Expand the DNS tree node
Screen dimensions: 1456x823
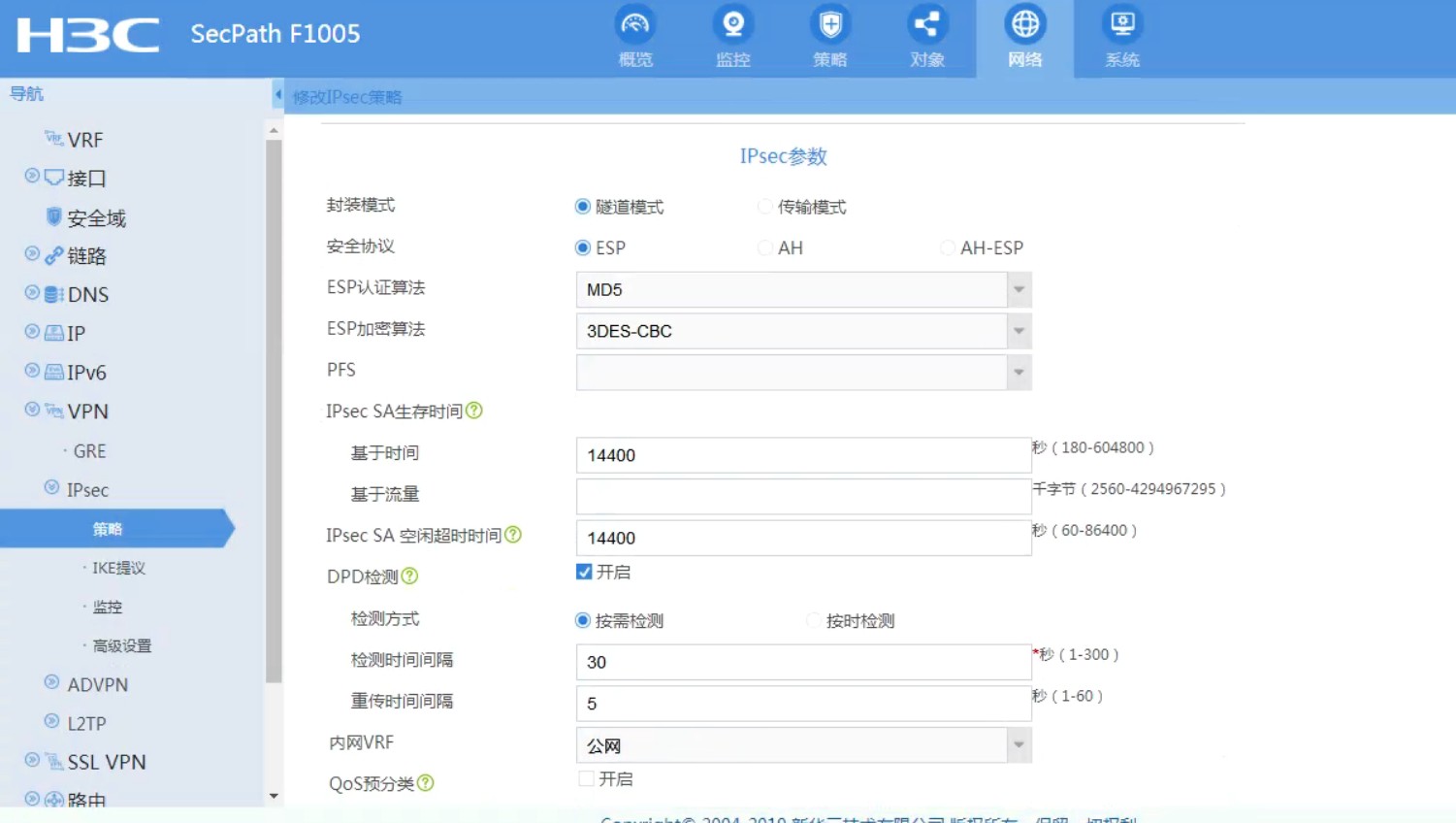[x=32, y=292]
